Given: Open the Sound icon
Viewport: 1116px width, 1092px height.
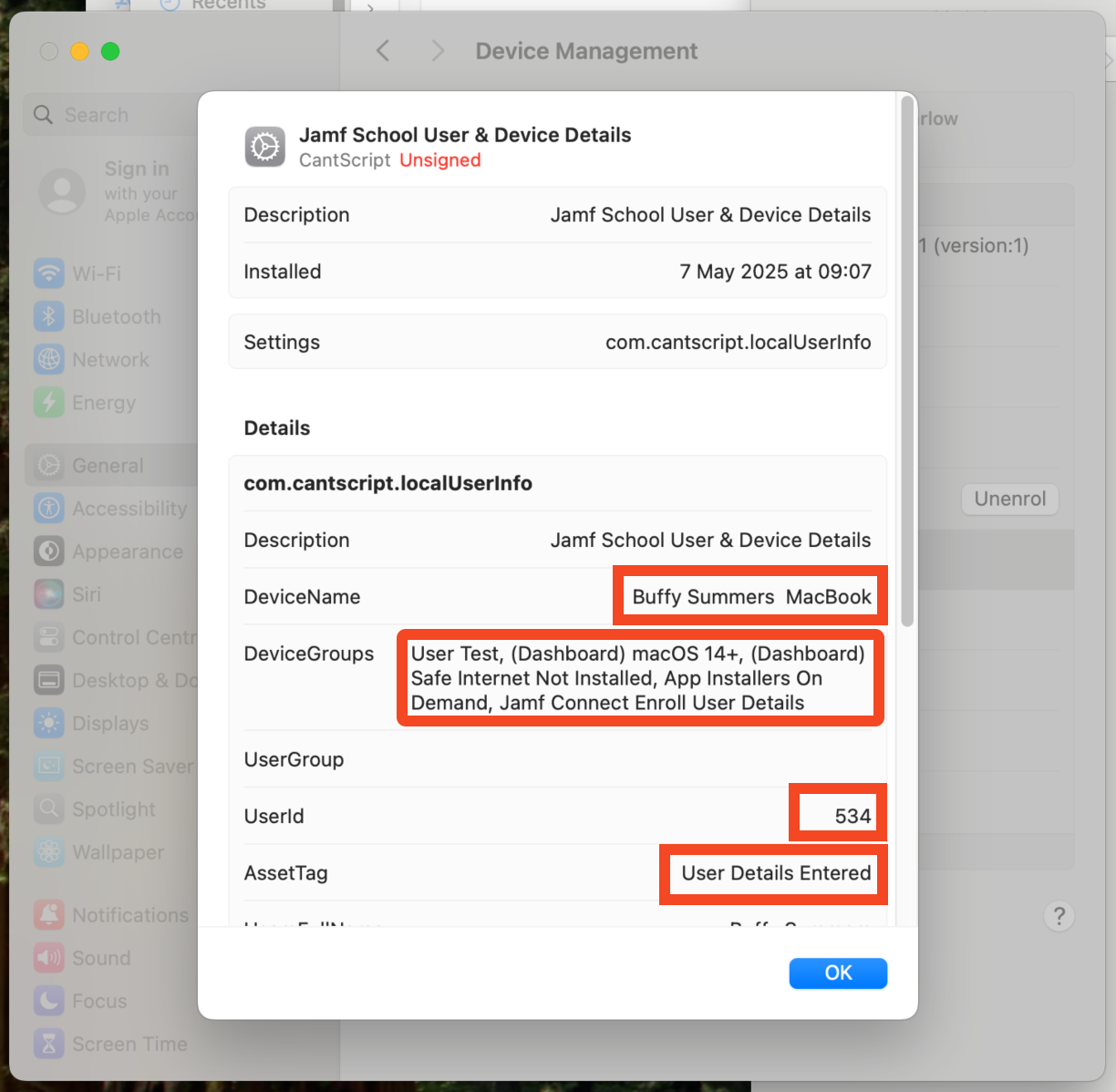Looking at the screenshot, I should pos(49,958).
